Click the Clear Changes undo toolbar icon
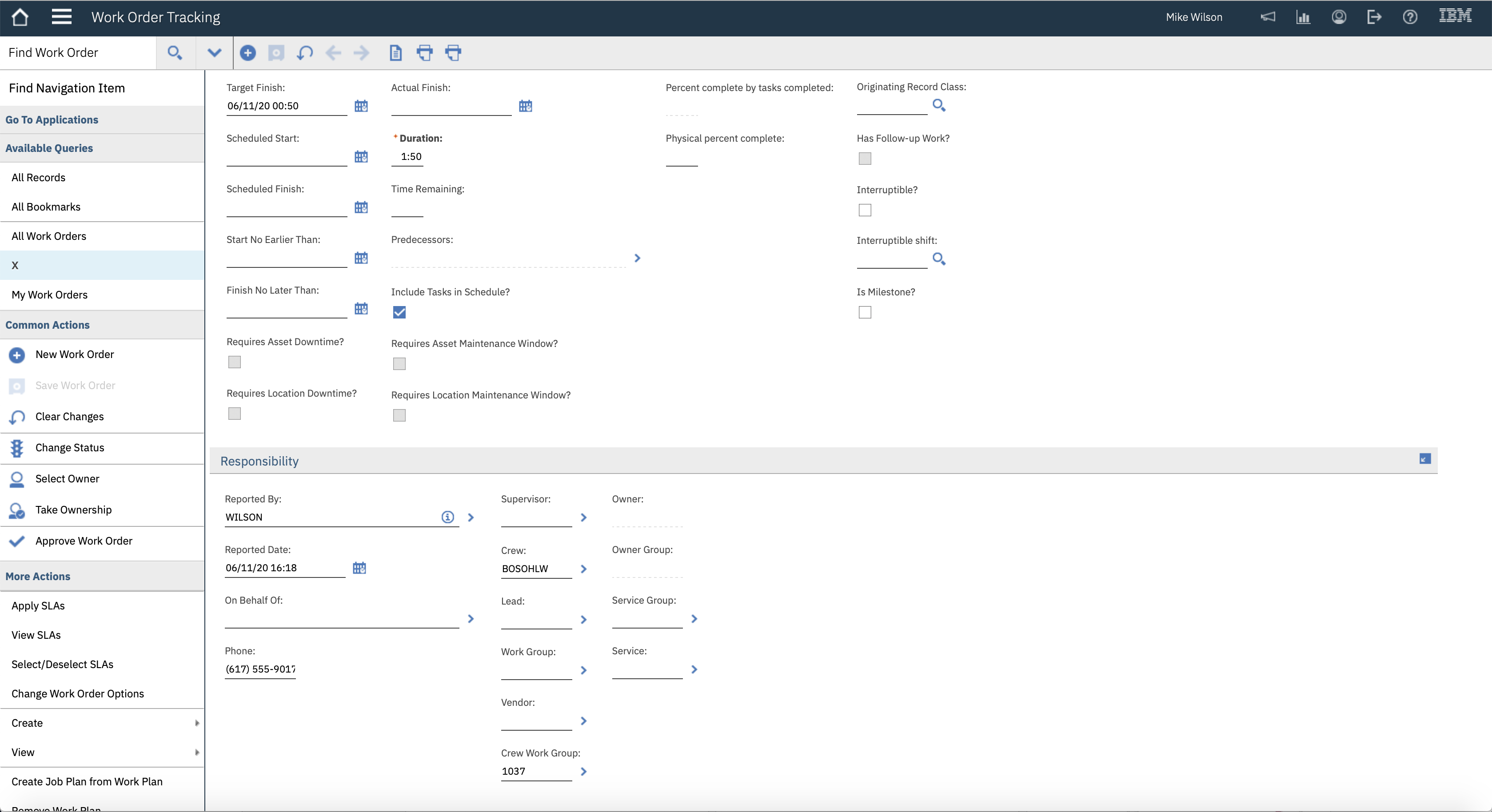The image size is (1492, 812). 305,53
